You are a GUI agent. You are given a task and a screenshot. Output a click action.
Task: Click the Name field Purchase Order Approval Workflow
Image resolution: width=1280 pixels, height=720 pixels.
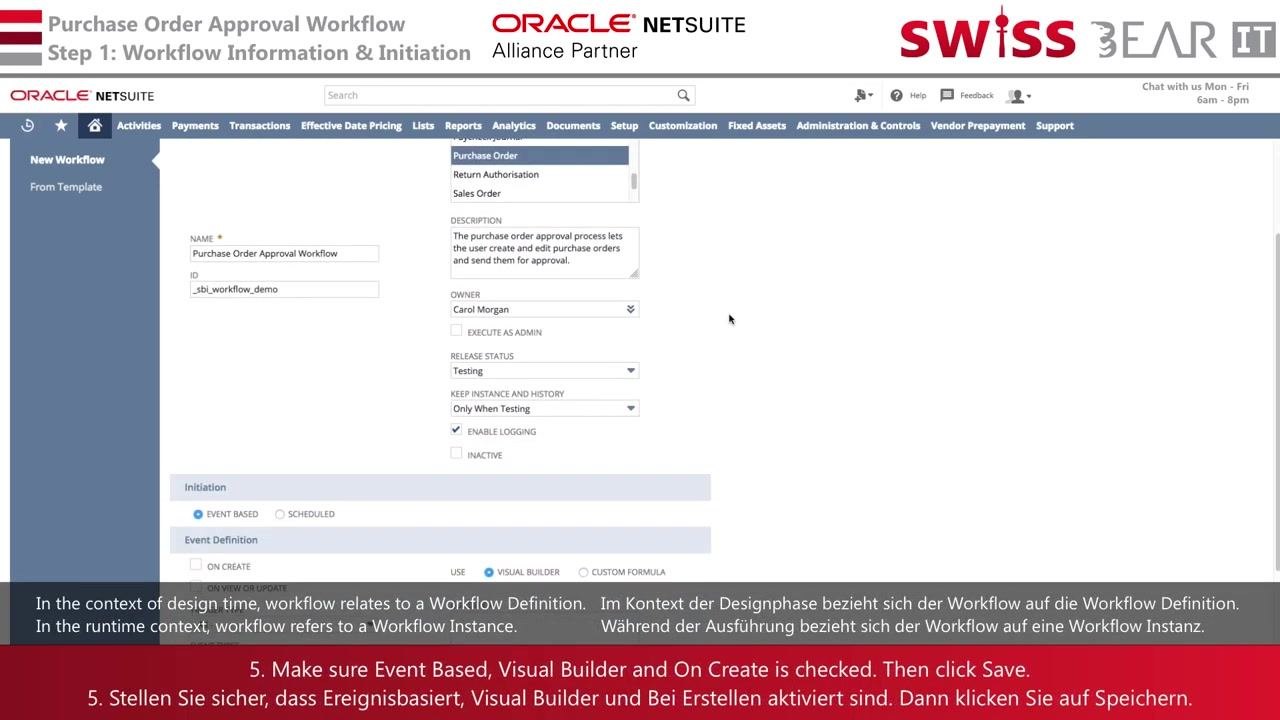click(x=284, y=254)
